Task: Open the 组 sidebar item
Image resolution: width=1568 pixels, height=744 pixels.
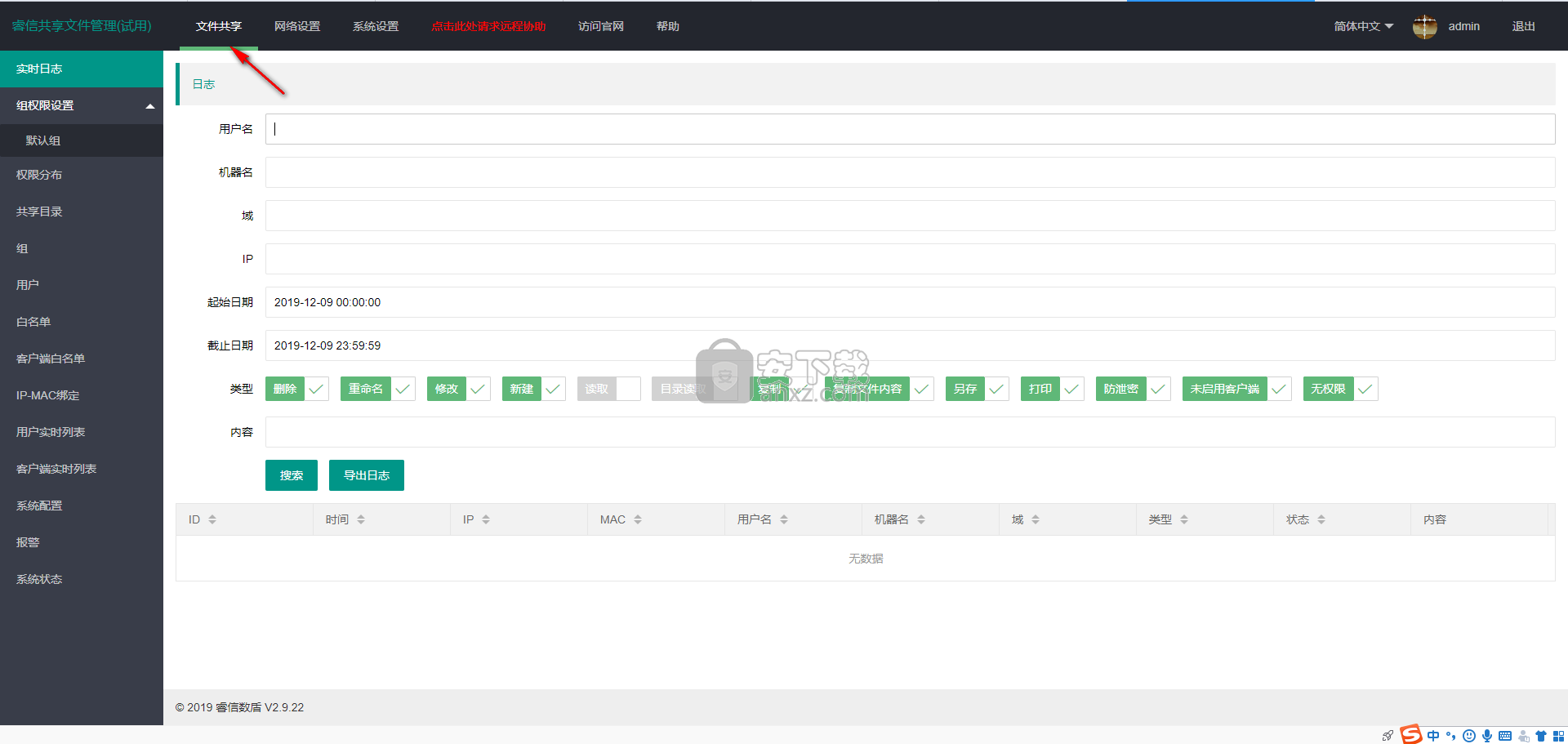Action: 82,248
